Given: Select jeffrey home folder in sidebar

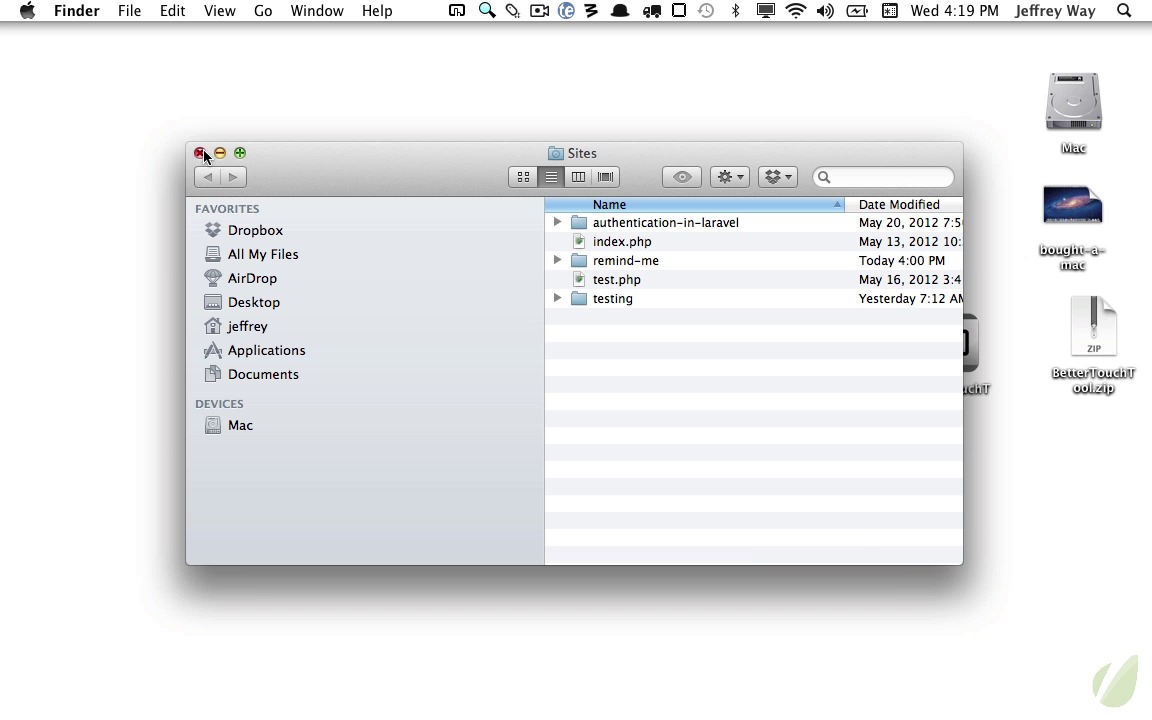Looking at the screenshot, I should click(x=248, y=326).
